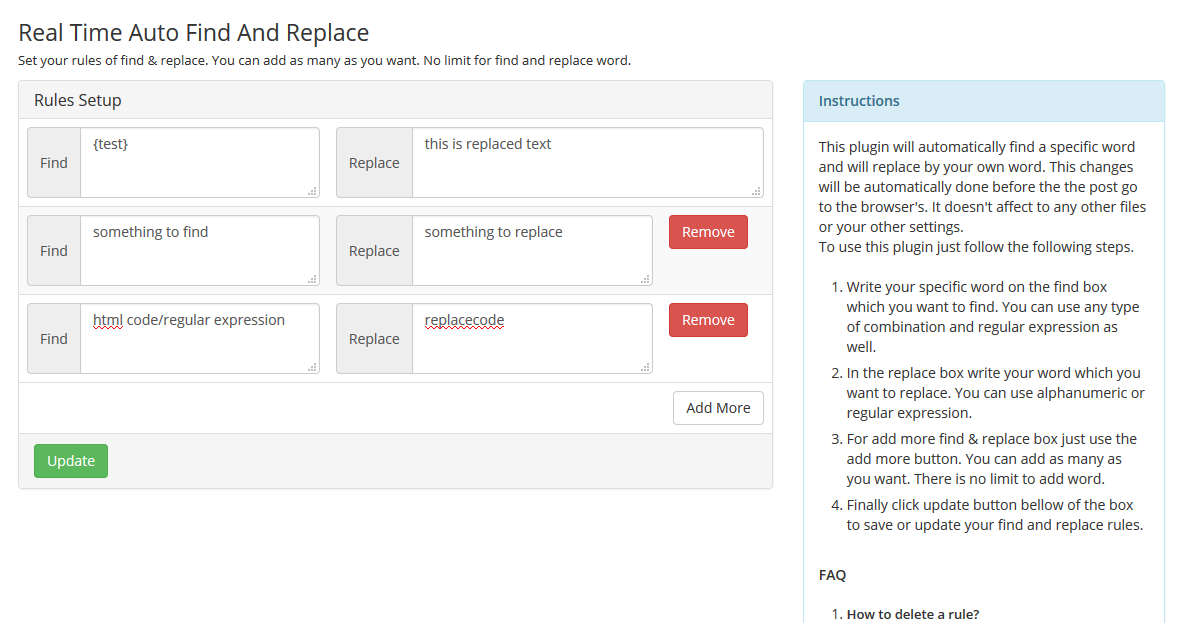Viewport: 1183px width, 623px height.
Task: Click the Find field containing {test}
Action: pos(200,162)
